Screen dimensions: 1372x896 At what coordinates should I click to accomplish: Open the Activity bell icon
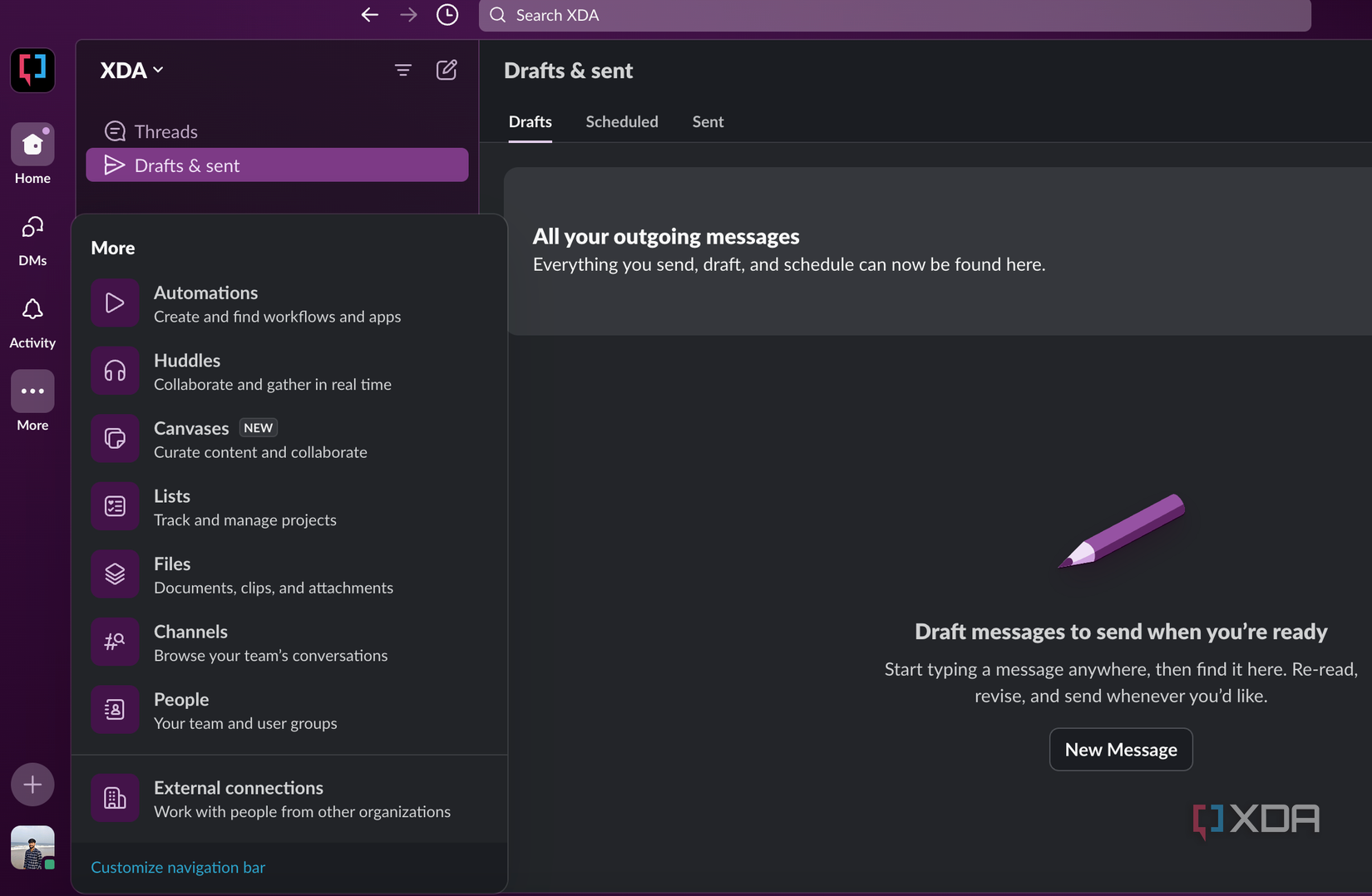tap(32, 311)
